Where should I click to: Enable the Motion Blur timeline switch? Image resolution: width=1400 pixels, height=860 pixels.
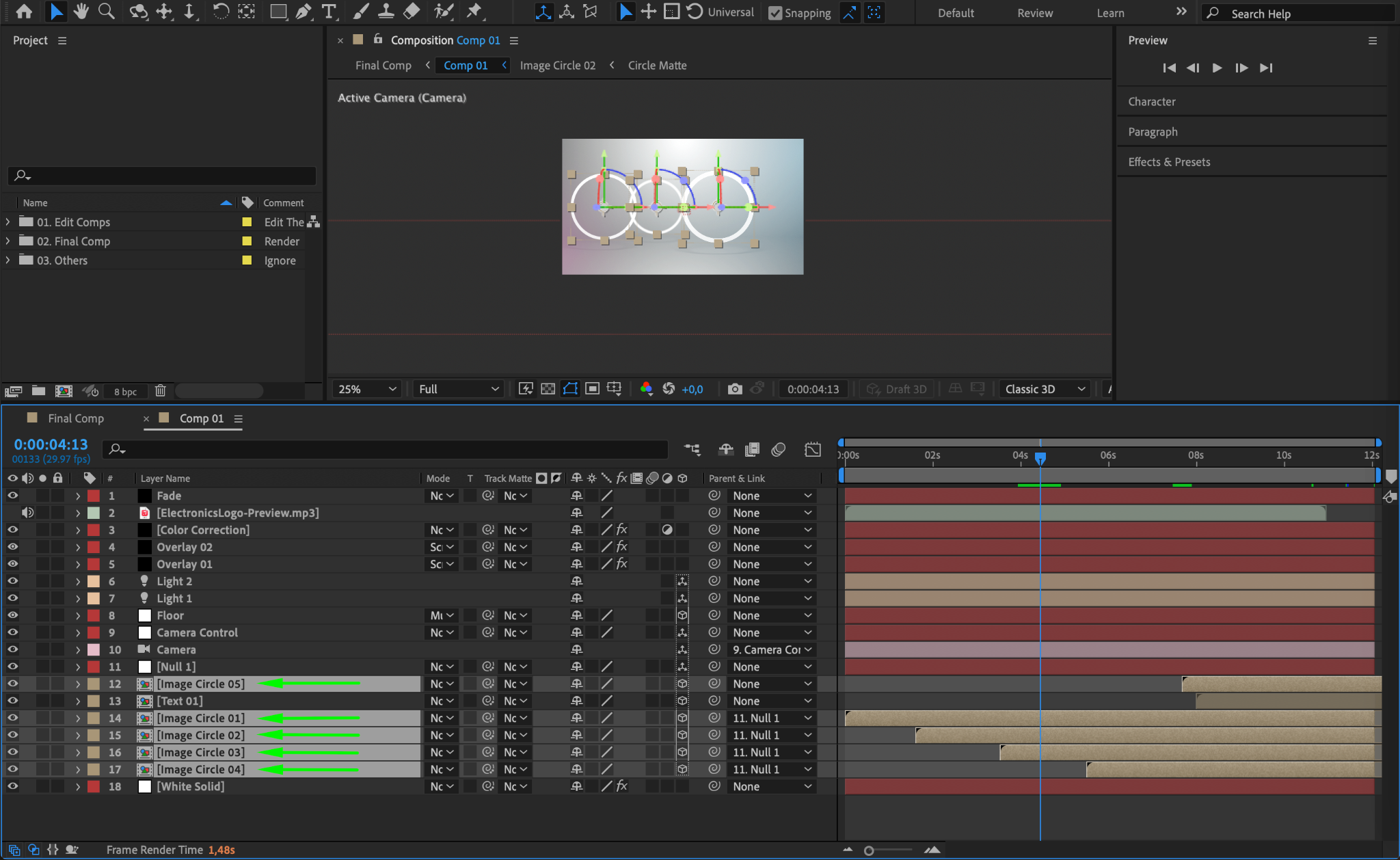point(779,449)
